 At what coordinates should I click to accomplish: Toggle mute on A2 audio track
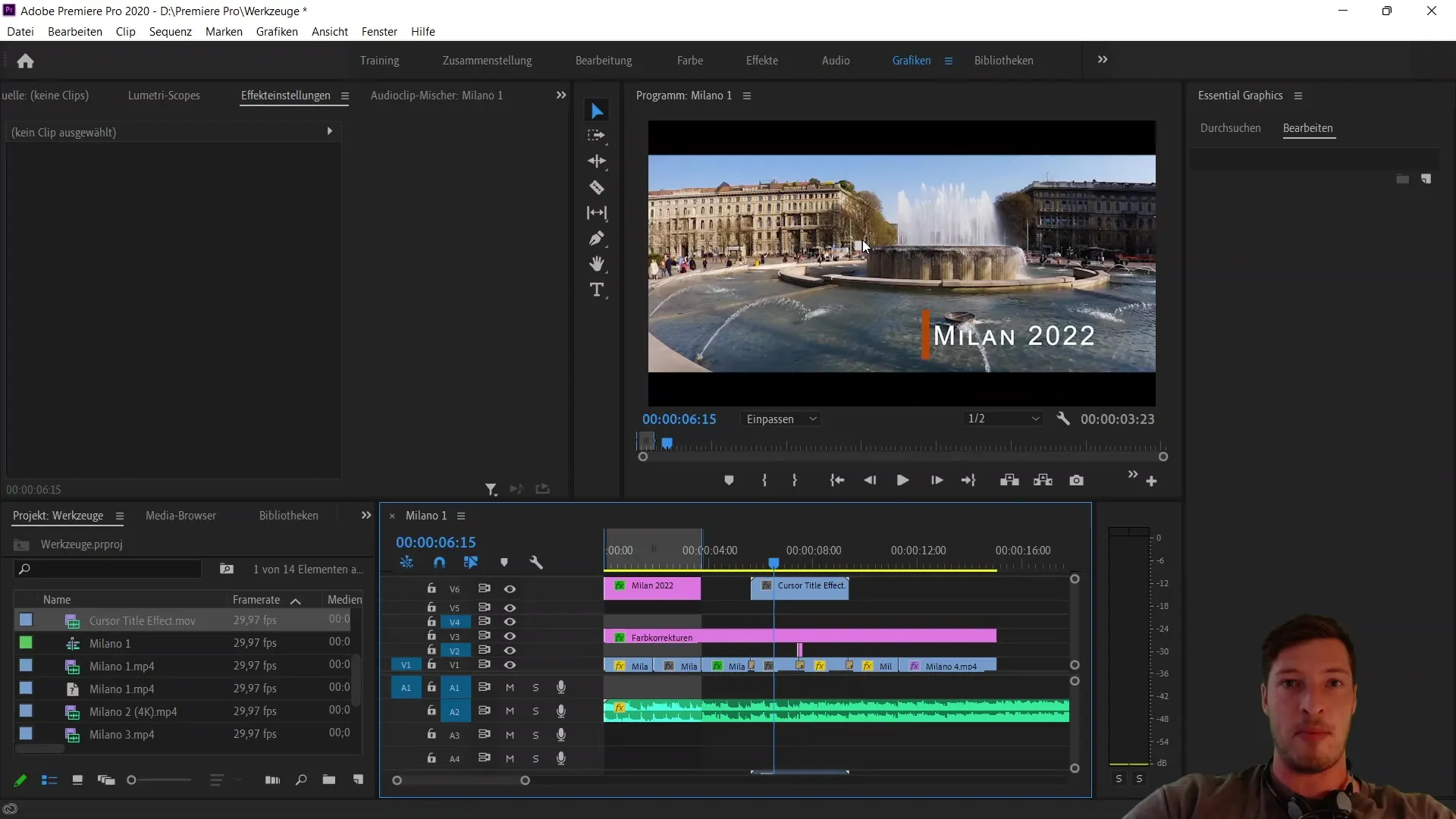tap(510, 710)
